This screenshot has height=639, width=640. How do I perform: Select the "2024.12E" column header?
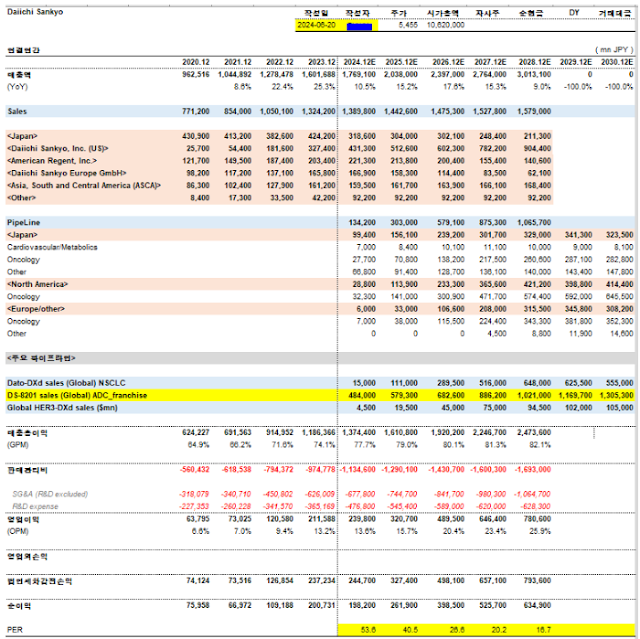click(359, 62)
